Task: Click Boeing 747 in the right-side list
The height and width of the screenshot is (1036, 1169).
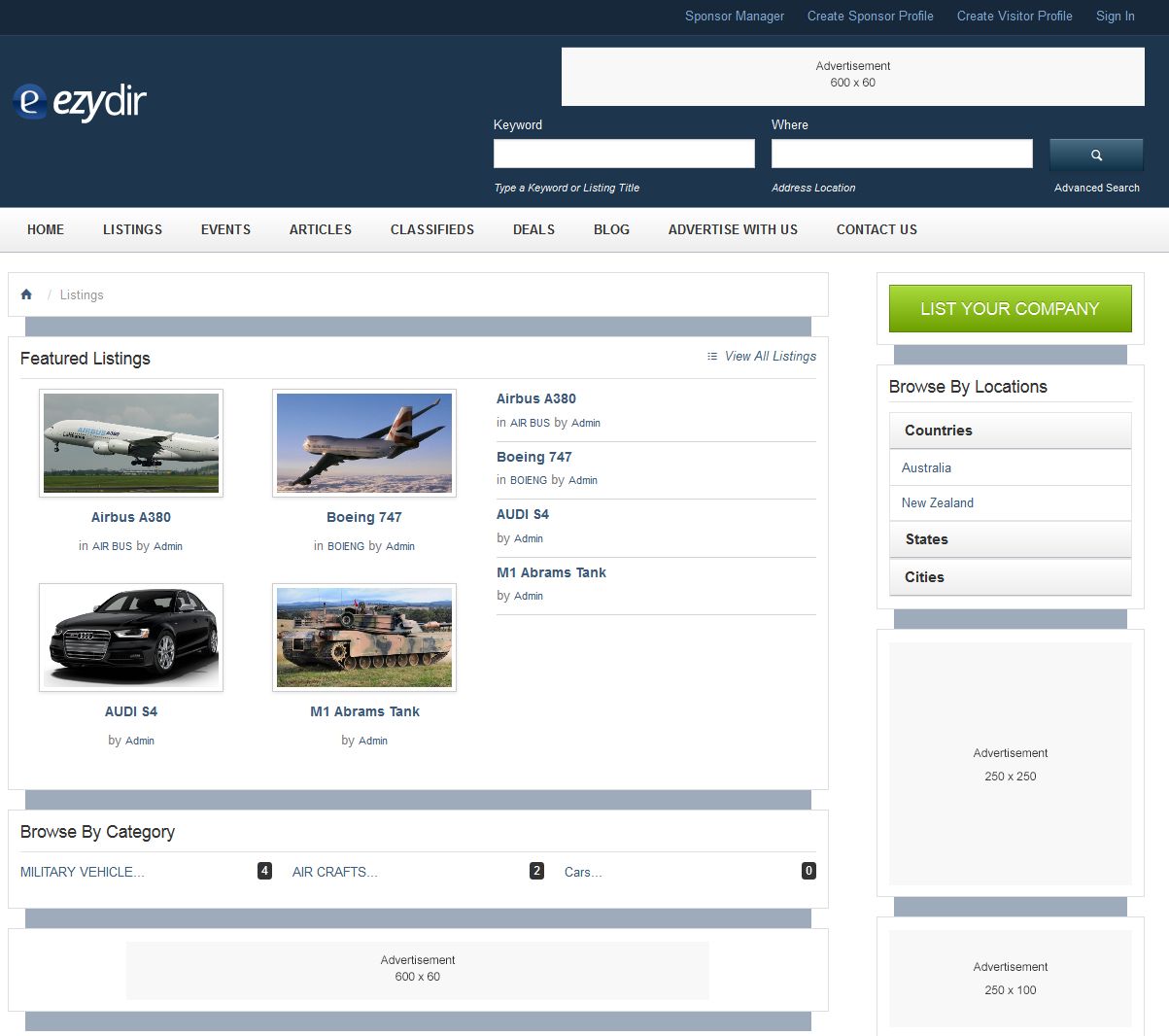Action: [534, 457]
